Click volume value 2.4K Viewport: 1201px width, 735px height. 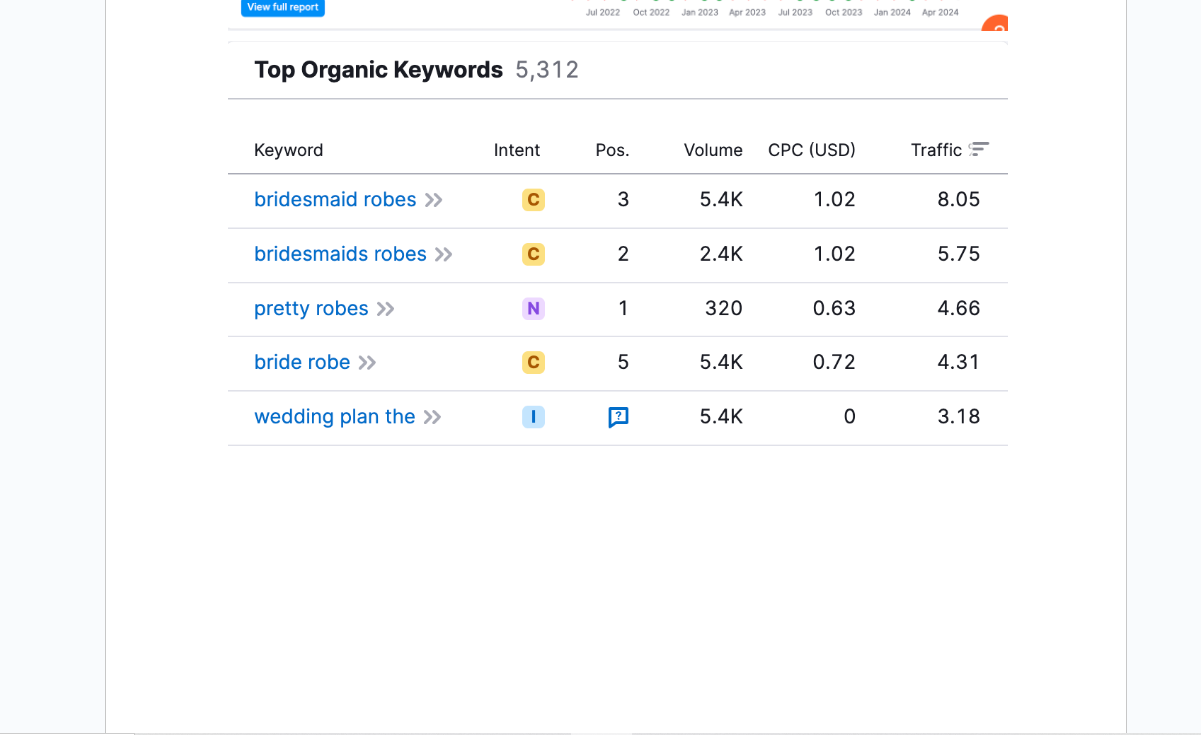721,254
